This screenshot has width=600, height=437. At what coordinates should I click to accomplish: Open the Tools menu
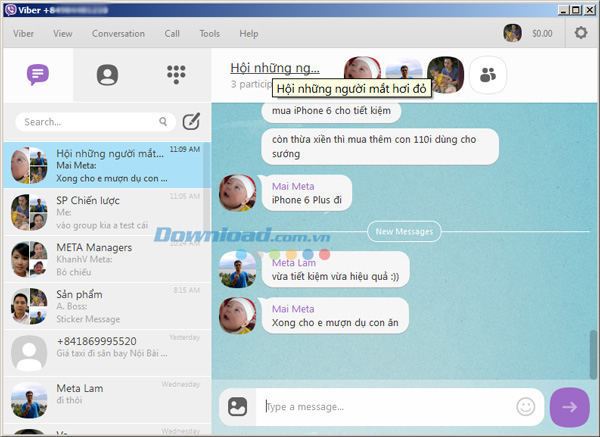pos(209,34)
